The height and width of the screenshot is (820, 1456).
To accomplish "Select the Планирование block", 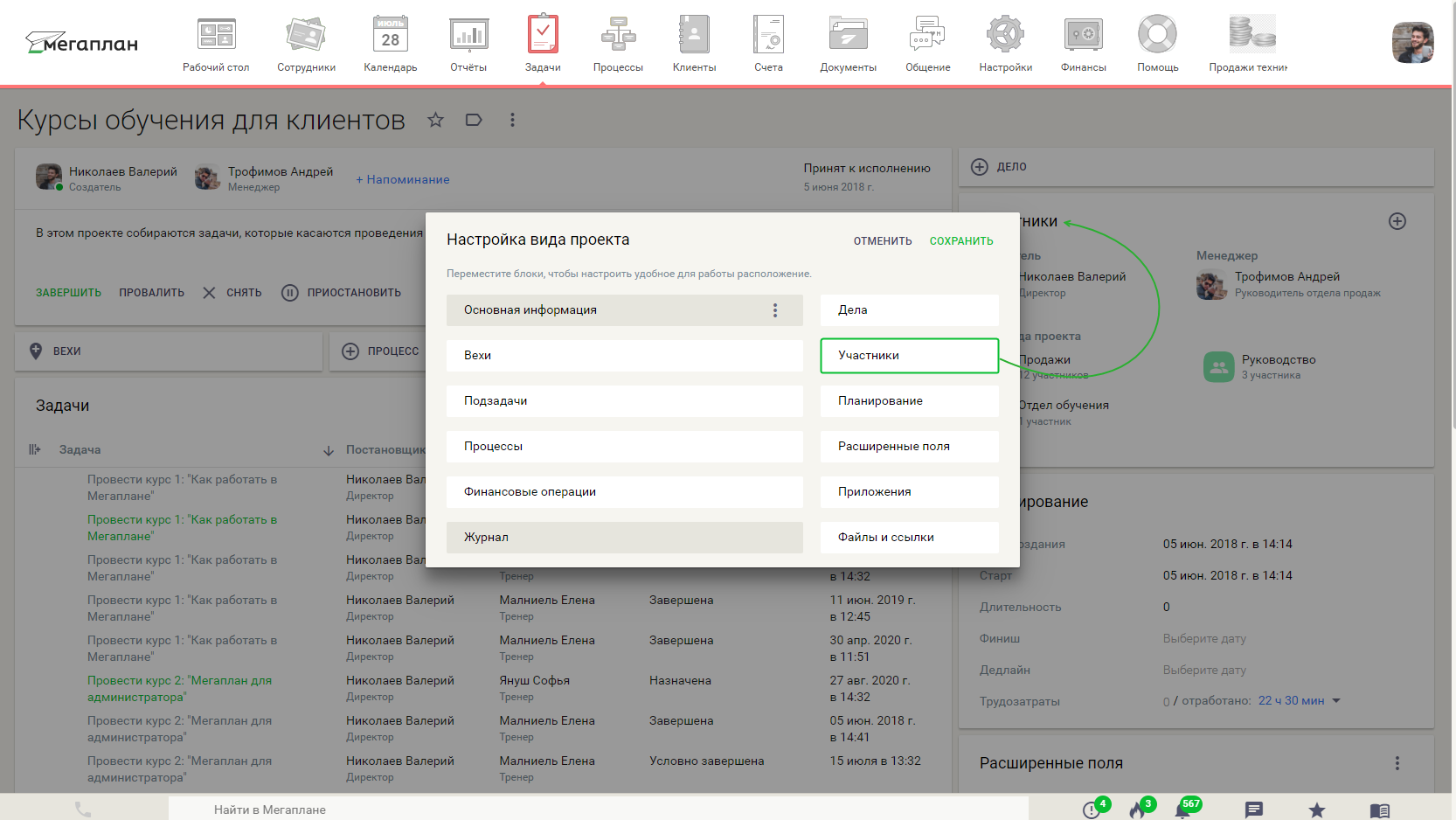I will tap(910, 401).
